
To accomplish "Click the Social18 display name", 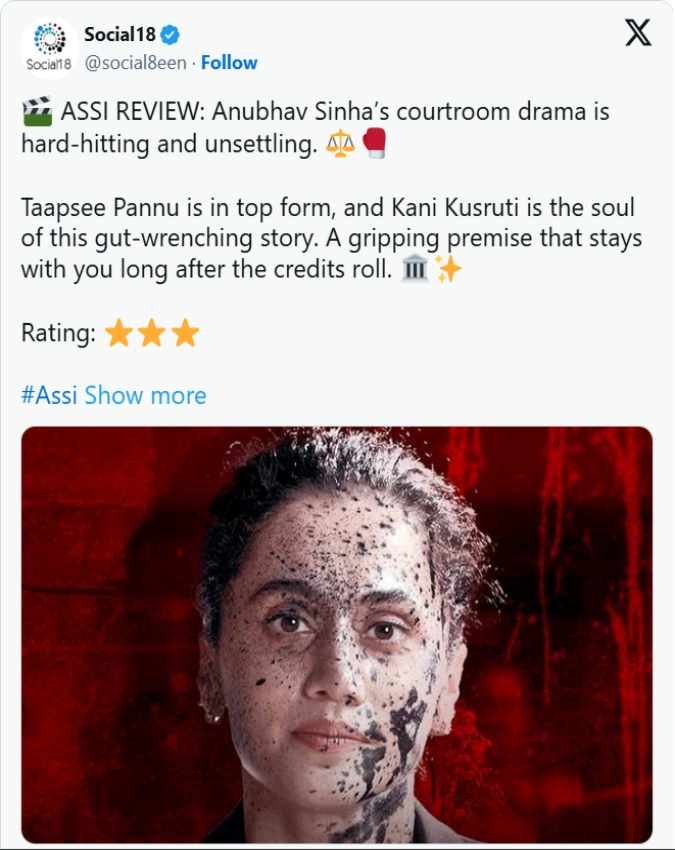I will pyautogui.click(x=120, y=35).
